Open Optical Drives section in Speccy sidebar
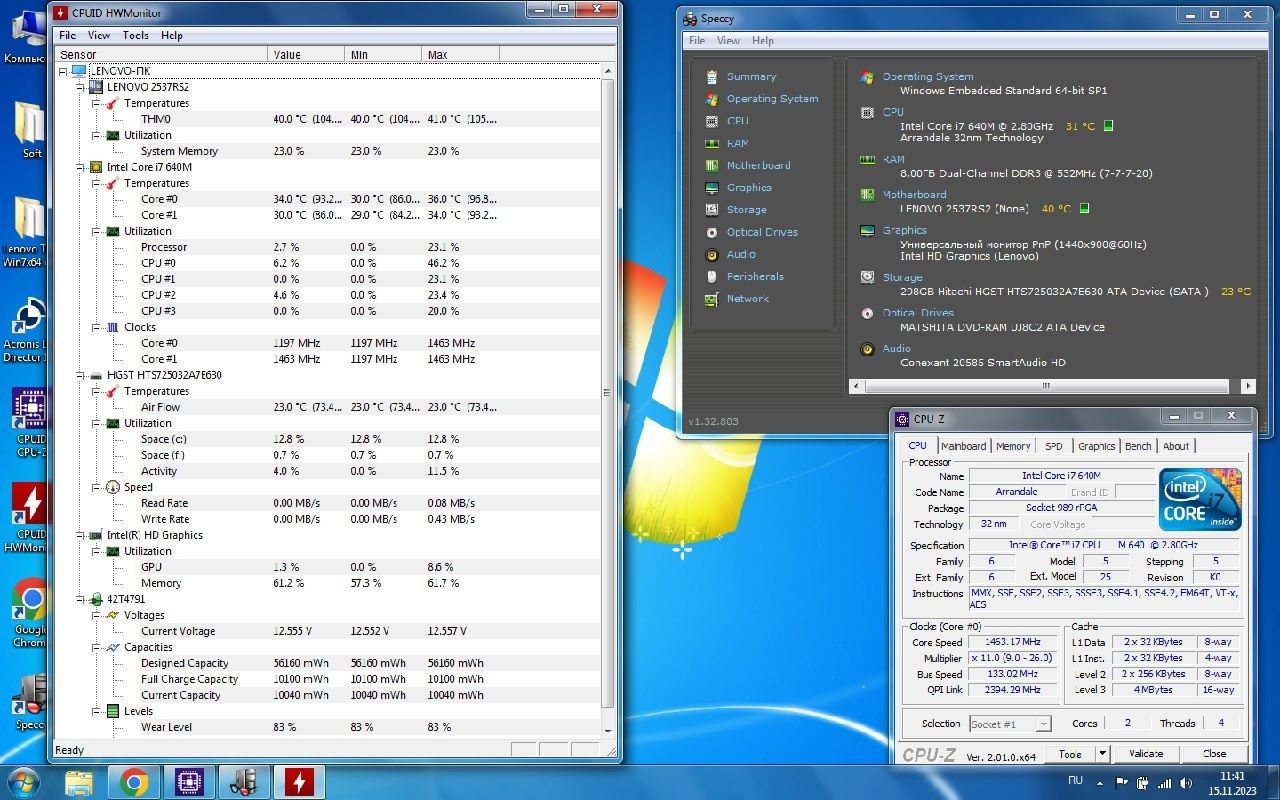 click(x=762, y=232)
